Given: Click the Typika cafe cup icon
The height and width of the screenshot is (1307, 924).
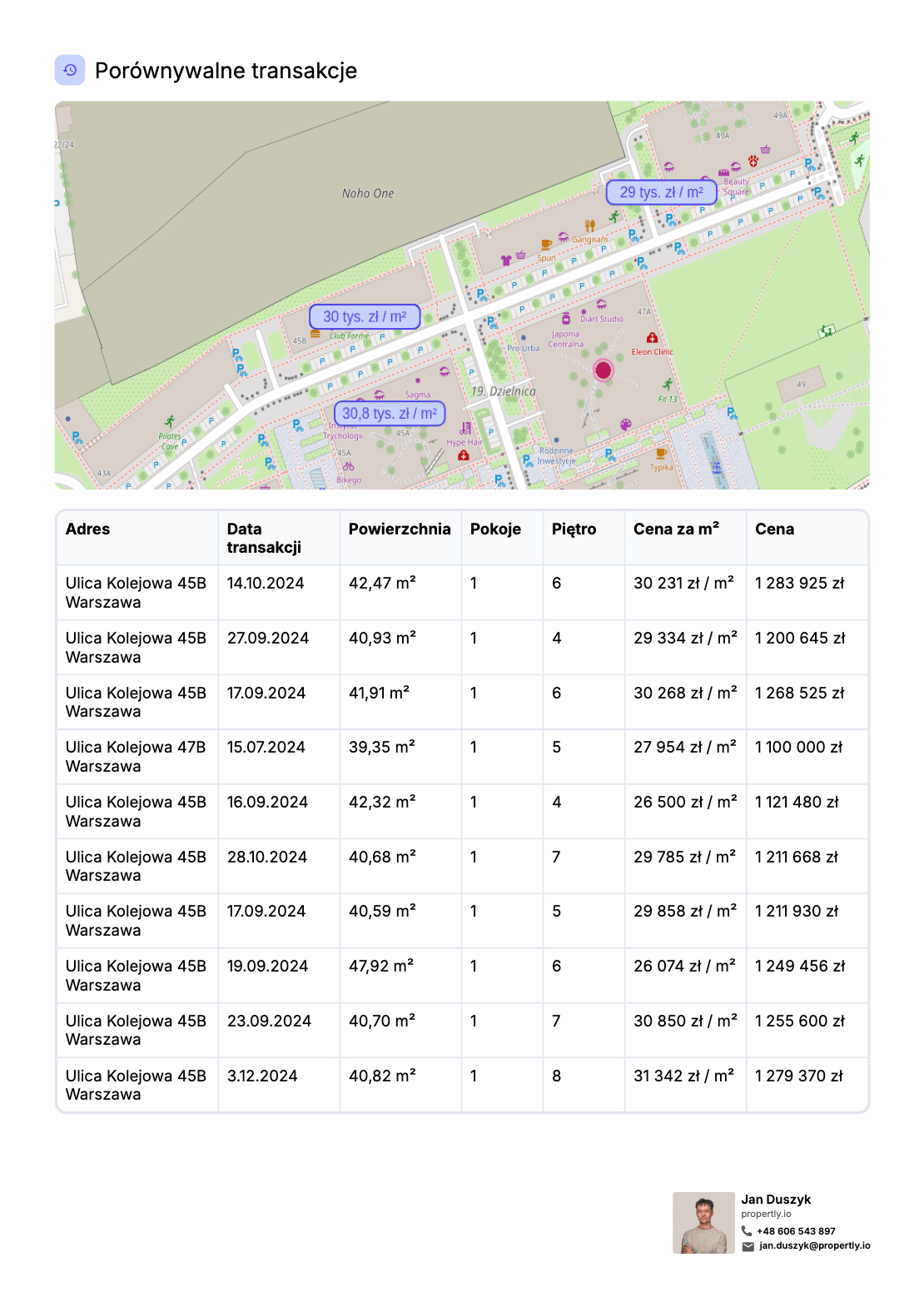Looking at the screenshot, I should pos(661,454).
